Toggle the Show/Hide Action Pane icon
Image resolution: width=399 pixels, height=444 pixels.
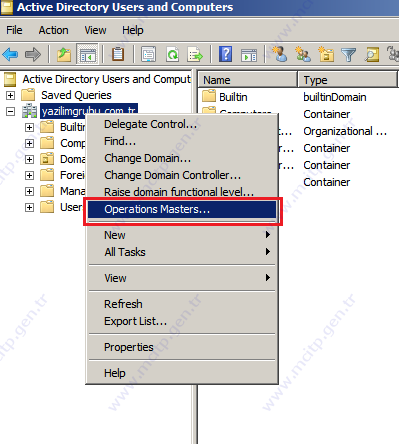(249, 55)
